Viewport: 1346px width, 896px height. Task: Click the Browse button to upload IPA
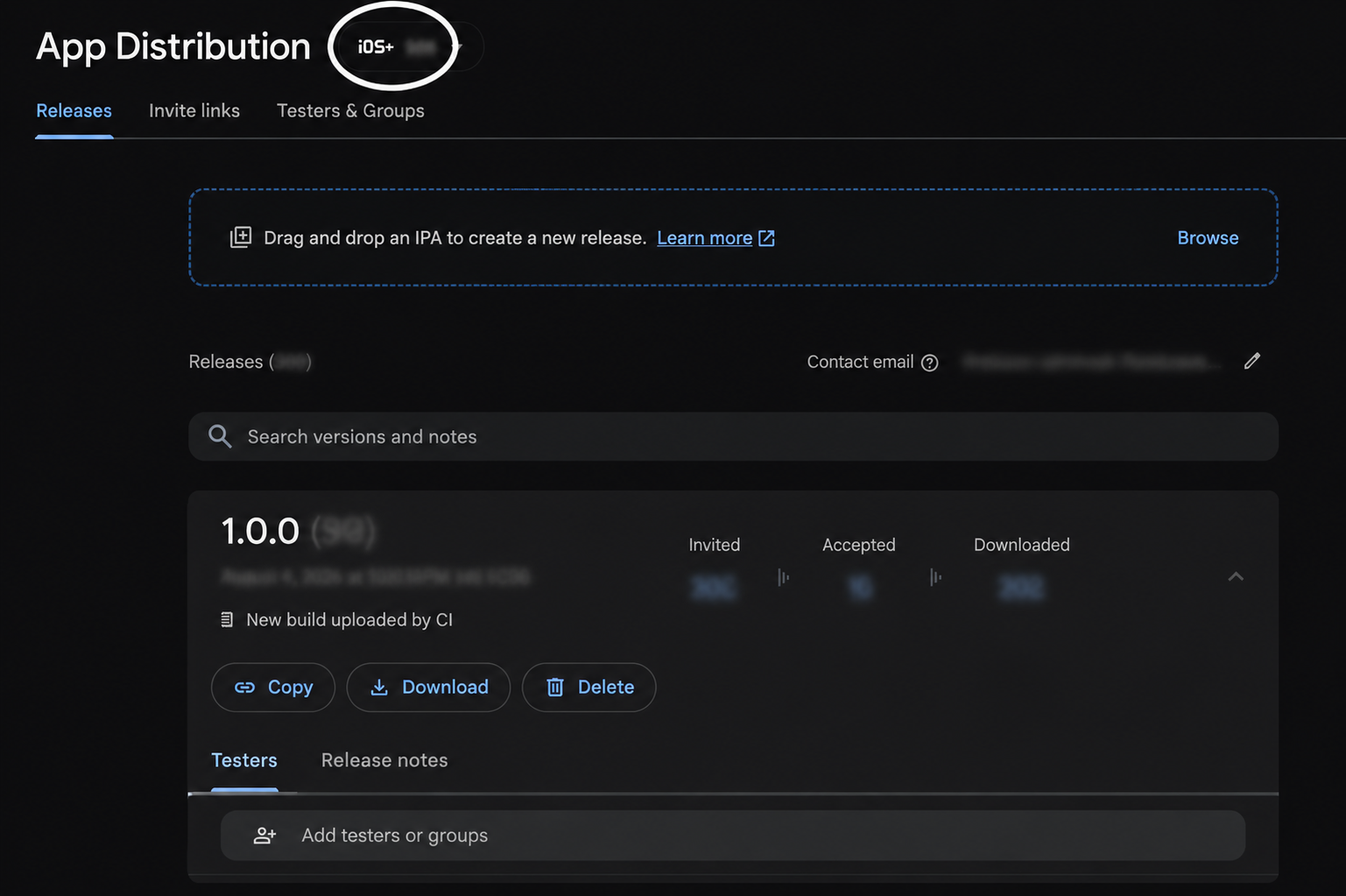point(1208,237)
